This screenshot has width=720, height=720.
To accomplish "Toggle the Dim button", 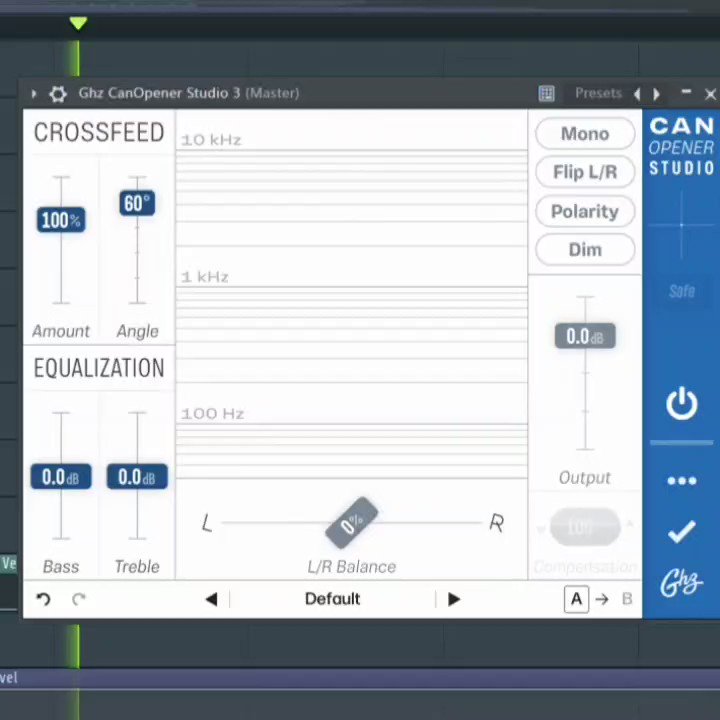I will click(x=585, y=249).
